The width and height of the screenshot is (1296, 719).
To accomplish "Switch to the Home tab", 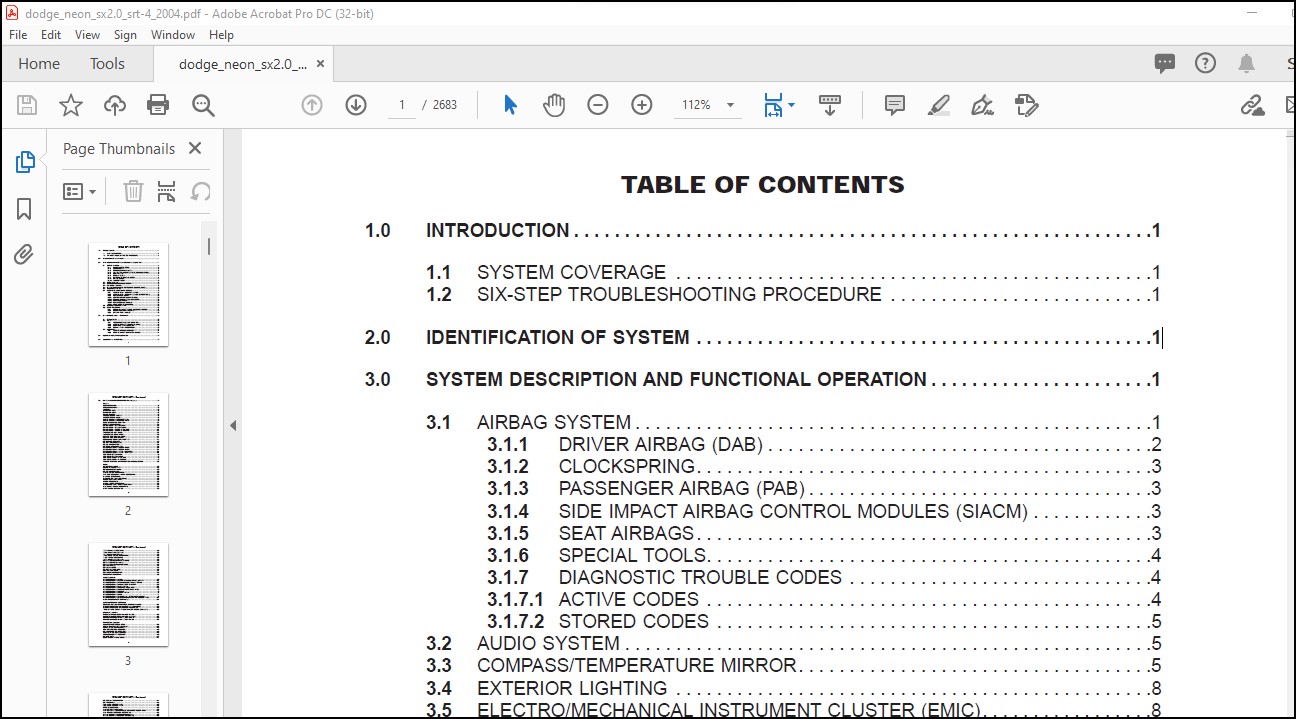I will 39,63.
